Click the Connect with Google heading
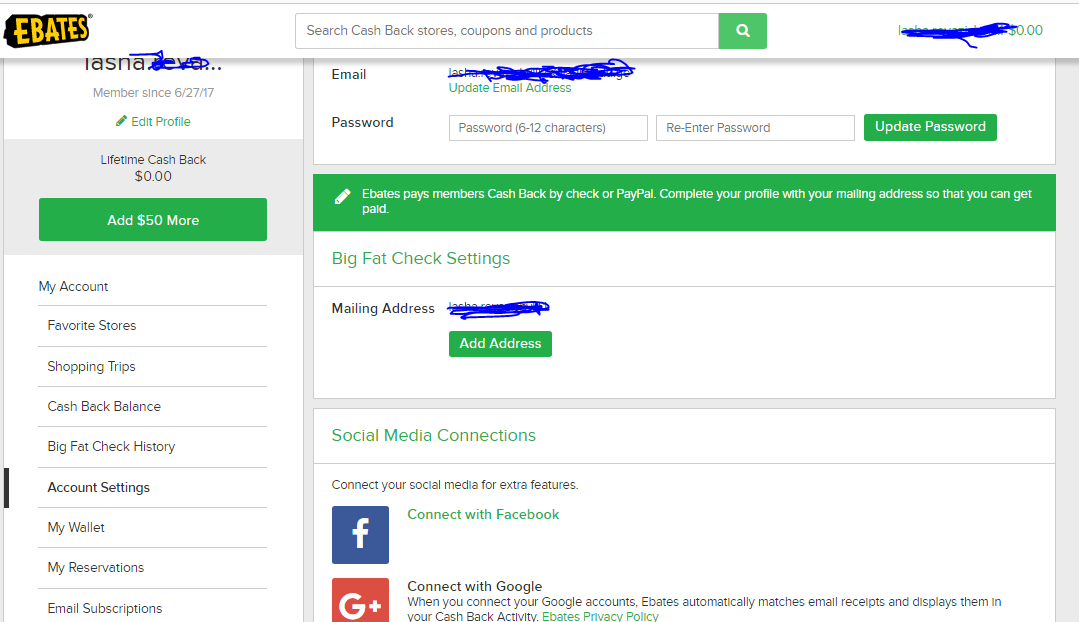Viewport: 1079px width, 622px height. [475, 586]
